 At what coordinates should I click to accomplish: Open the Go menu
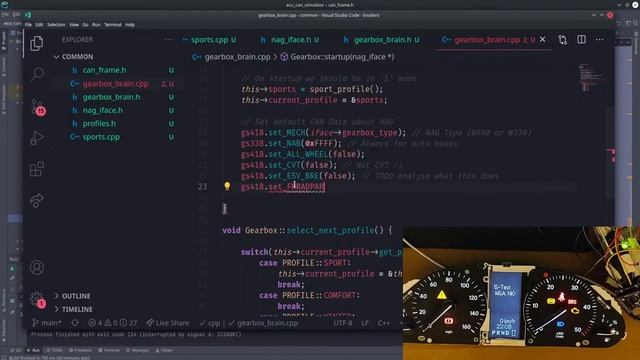pos(85,24)
